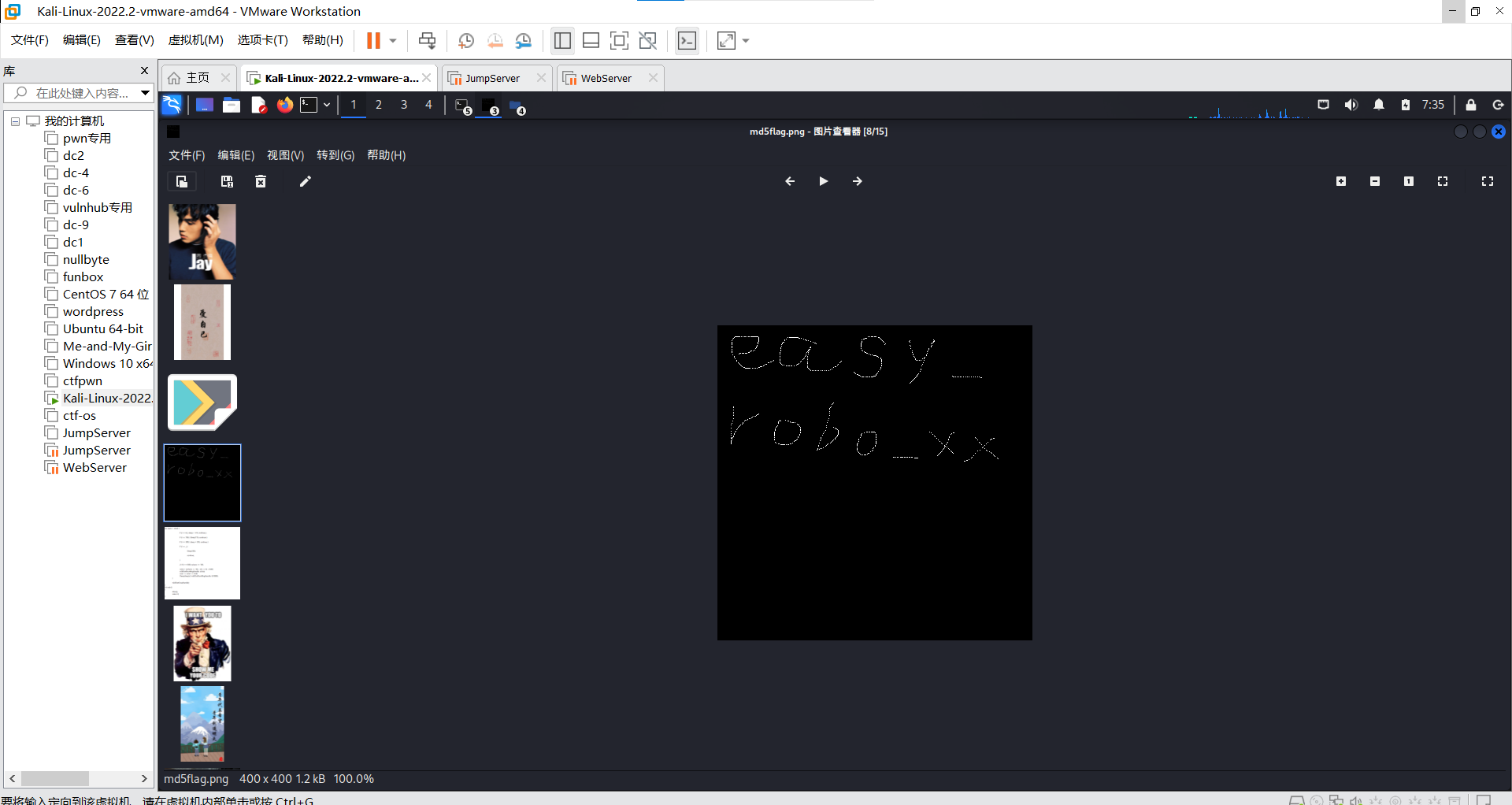This screenshot has height=805, width=1512.
Task: Open VMware 虚拟机(M) menu
Action: coord(196,40)
